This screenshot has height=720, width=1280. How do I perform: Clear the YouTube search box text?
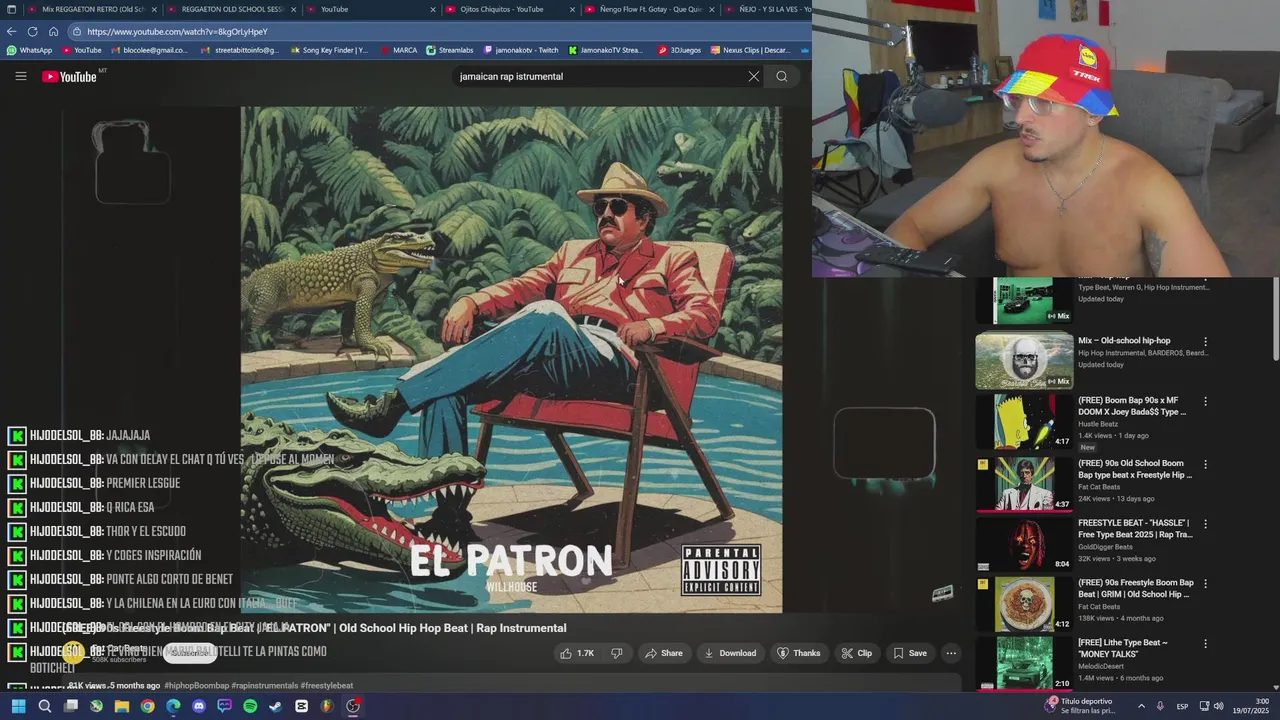[754, 76]
